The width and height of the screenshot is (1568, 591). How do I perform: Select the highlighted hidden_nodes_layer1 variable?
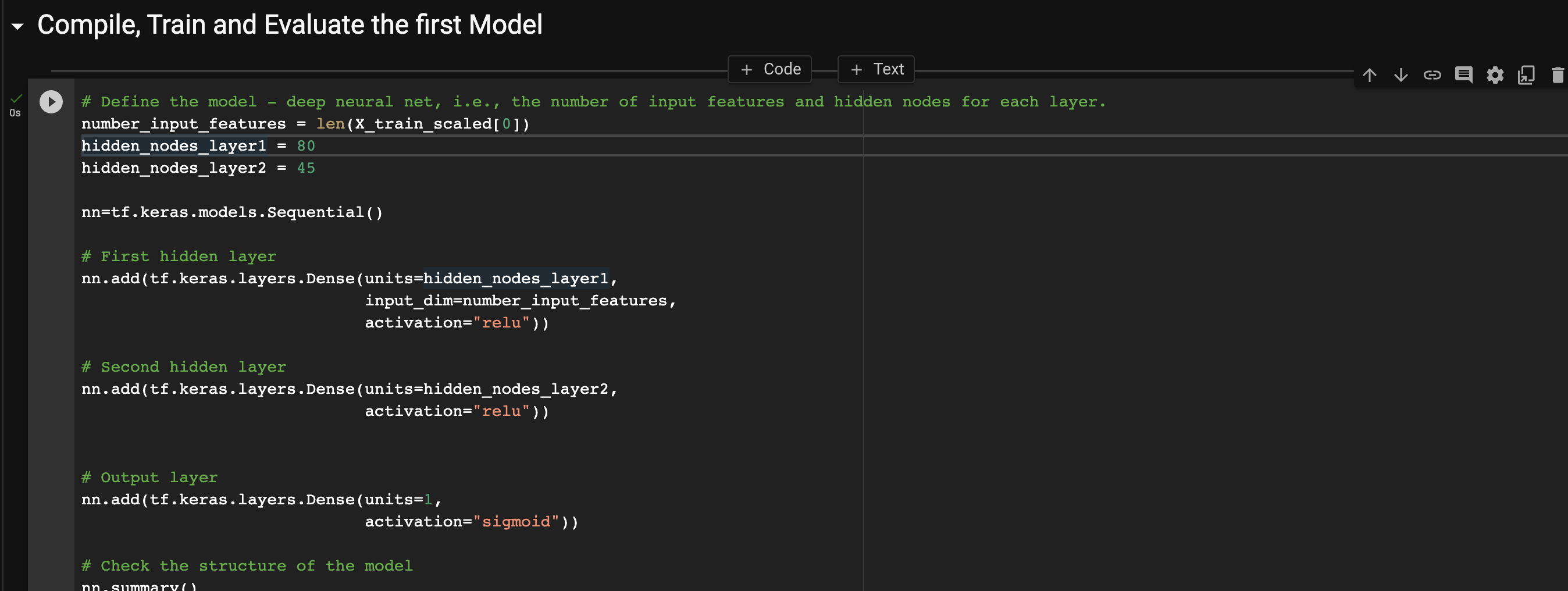[173, 145]
